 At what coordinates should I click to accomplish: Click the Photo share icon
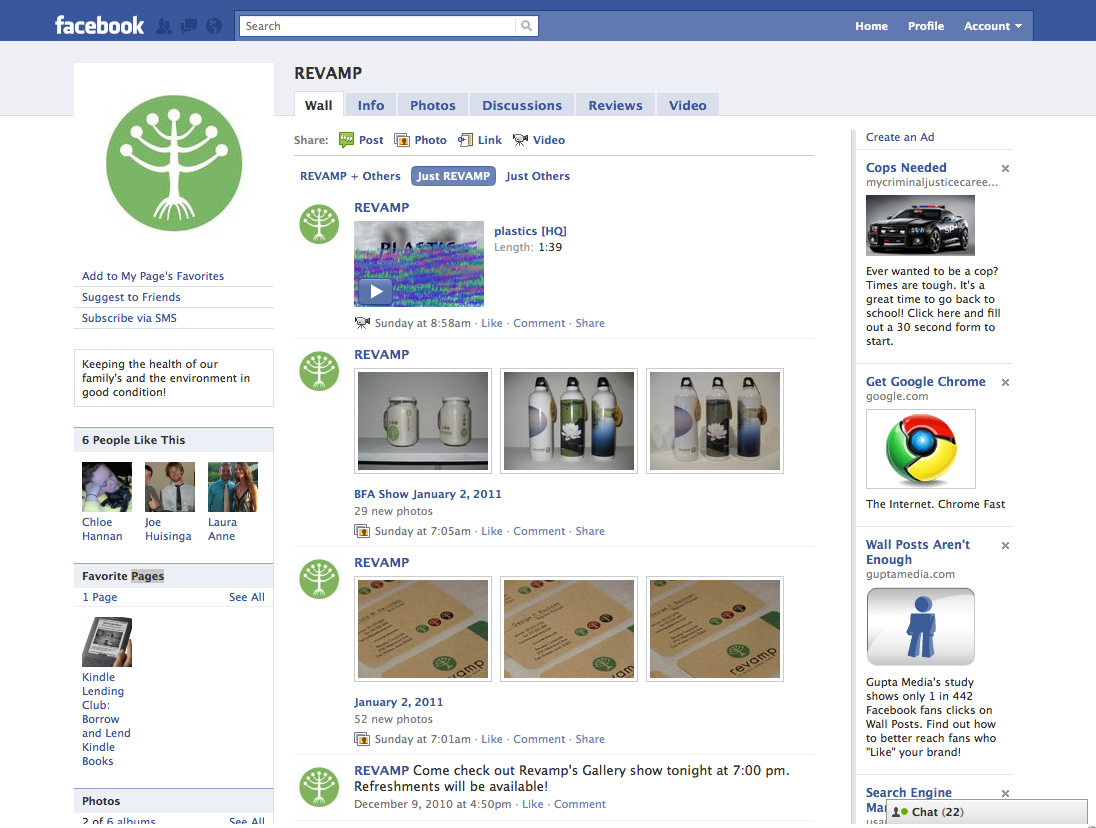[402, 140]
